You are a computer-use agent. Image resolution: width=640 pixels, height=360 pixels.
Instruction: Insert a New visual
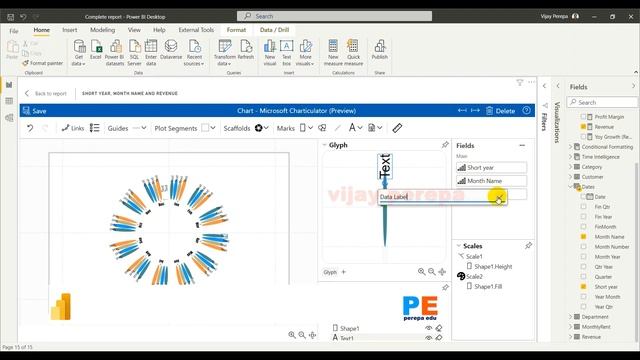[270, 52]
